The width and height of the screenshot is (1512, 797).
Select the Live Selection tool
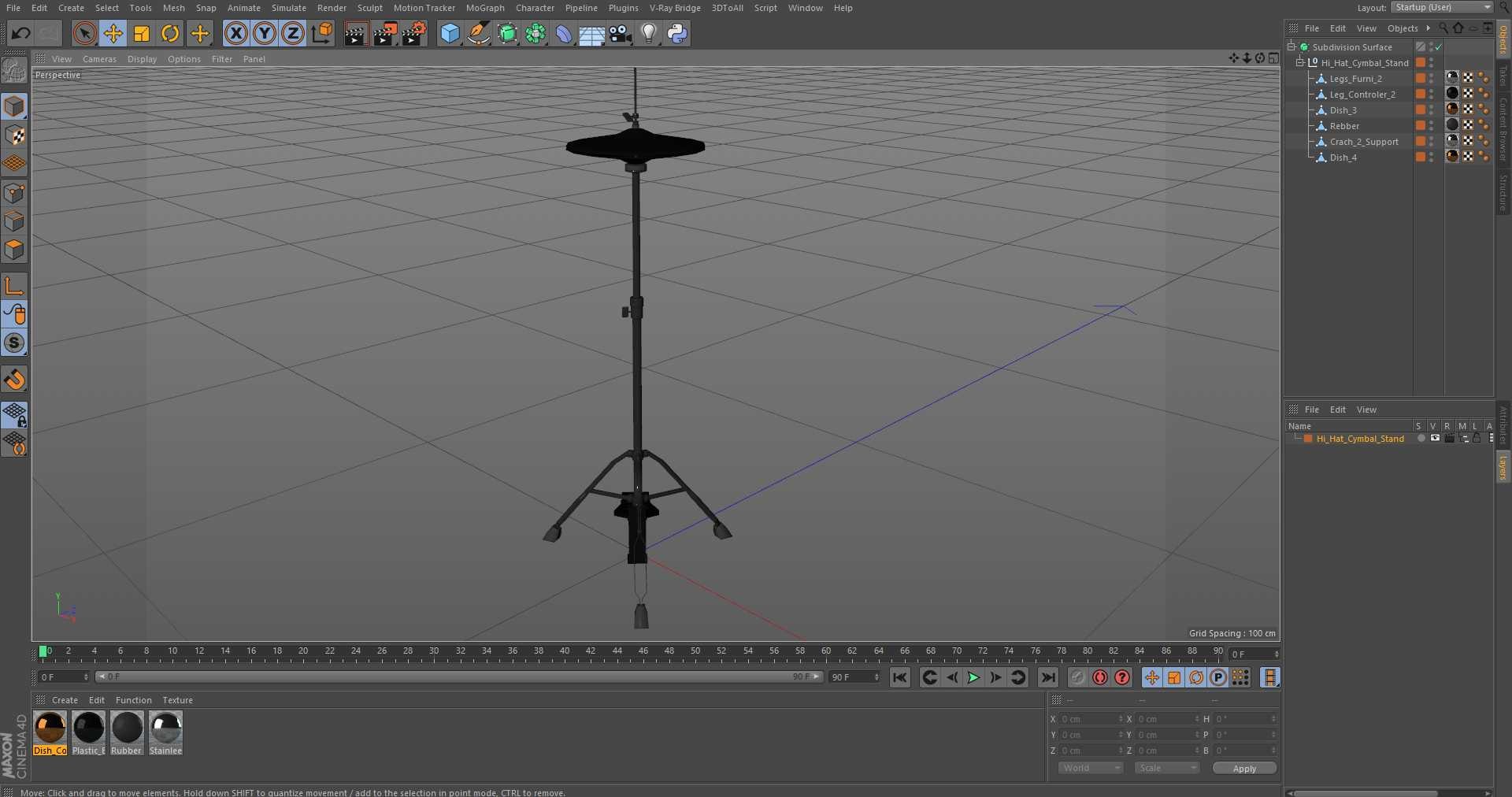[84, 33]
